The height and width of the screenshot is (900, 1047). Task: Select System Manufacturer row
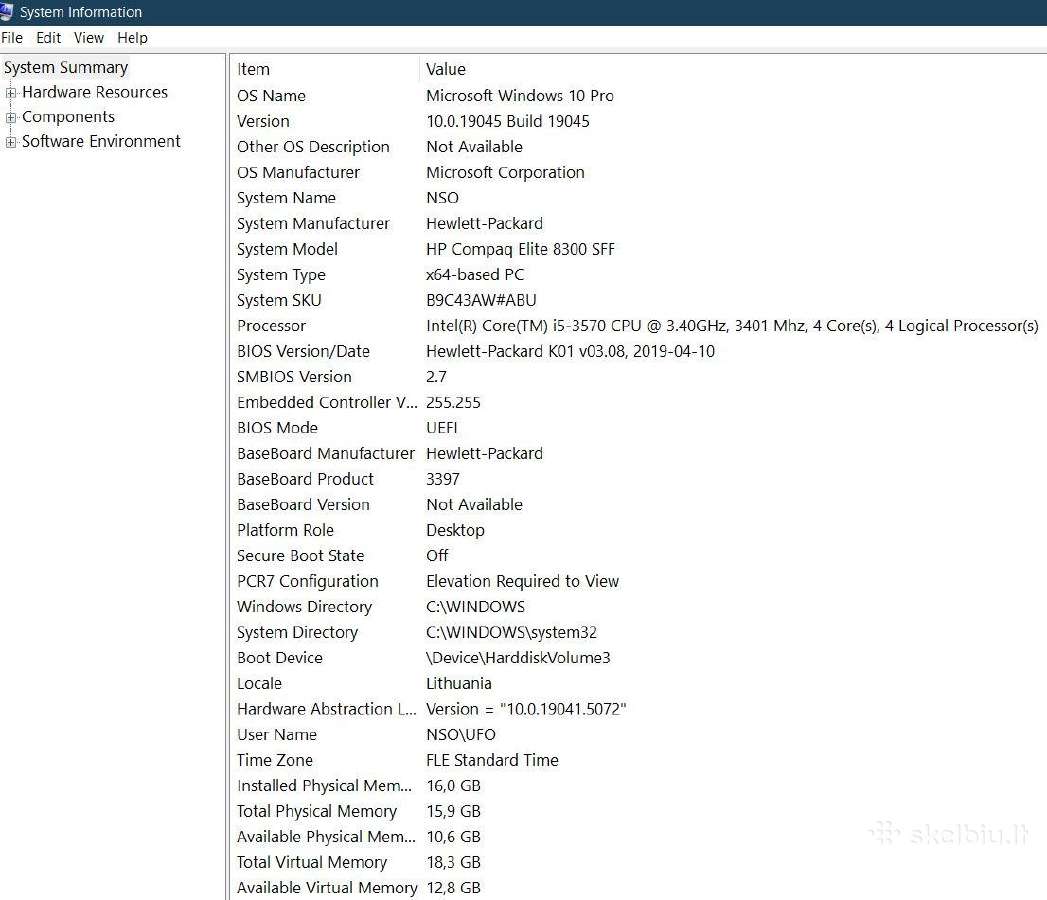click(x=313, y=224)
